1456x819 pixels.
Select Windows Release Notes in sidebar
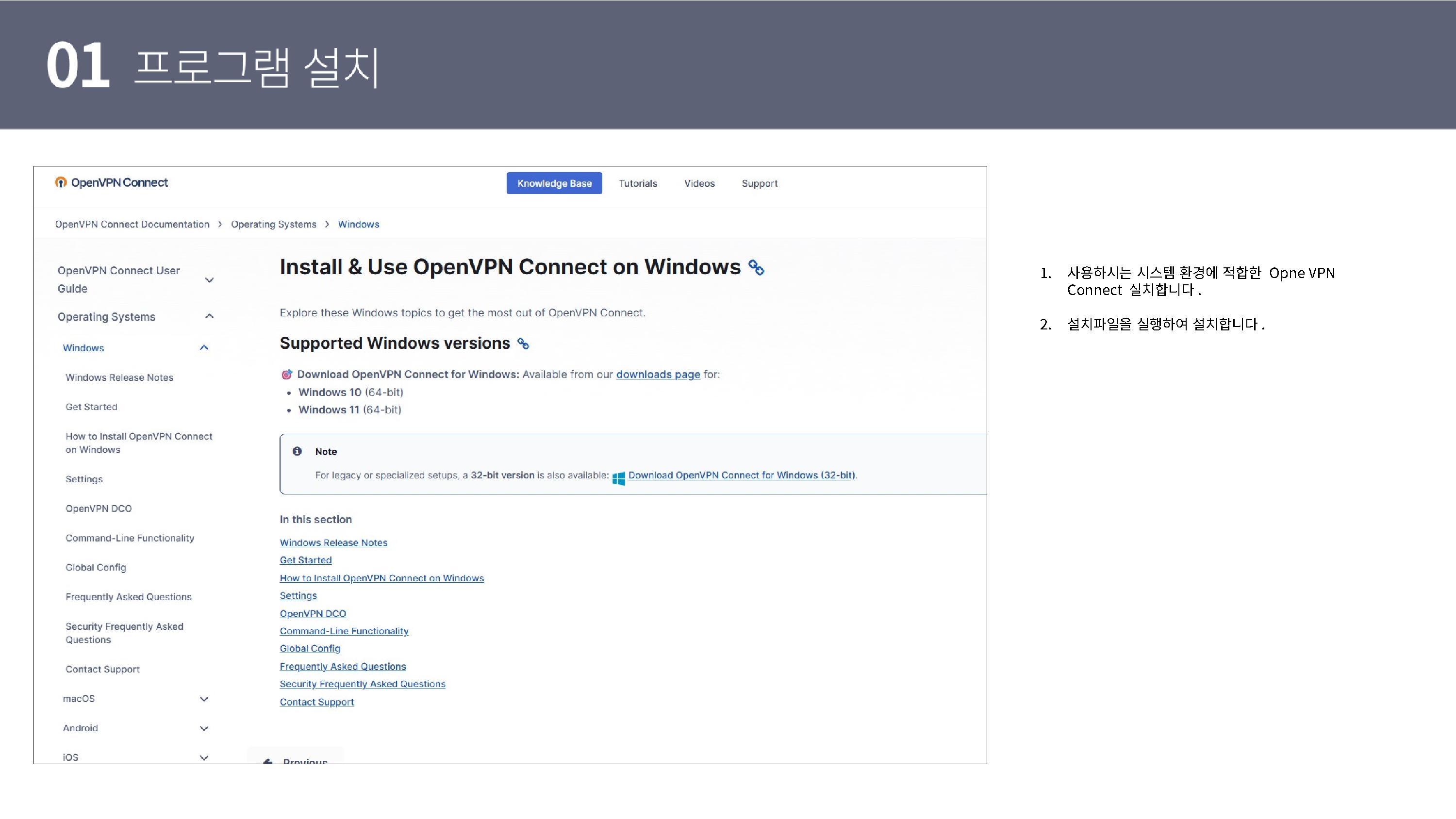[119, 377]
